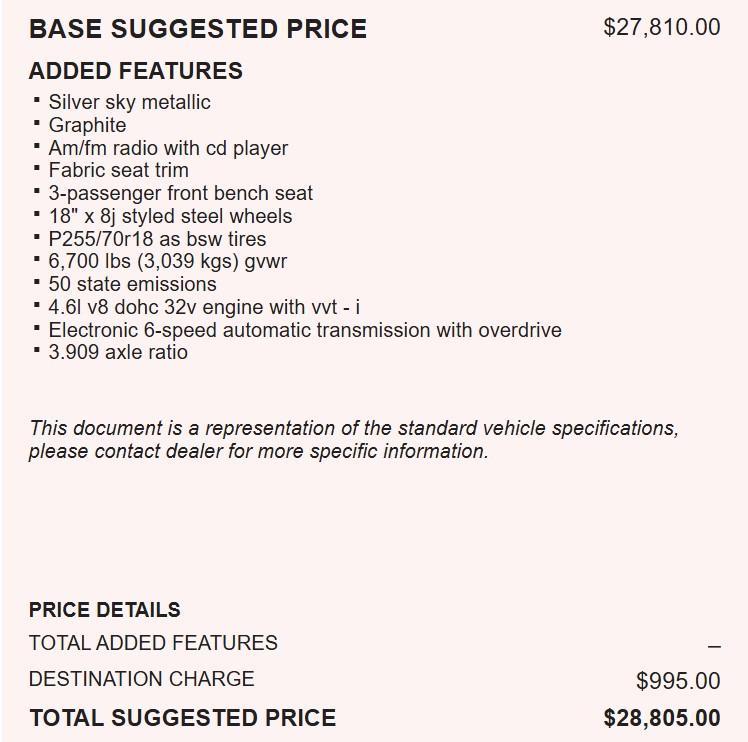The image size is (748, 742).
Task: Select the 6,700 lbs gvwr feature
Action: pyautogui.click(x=154, y=261)
